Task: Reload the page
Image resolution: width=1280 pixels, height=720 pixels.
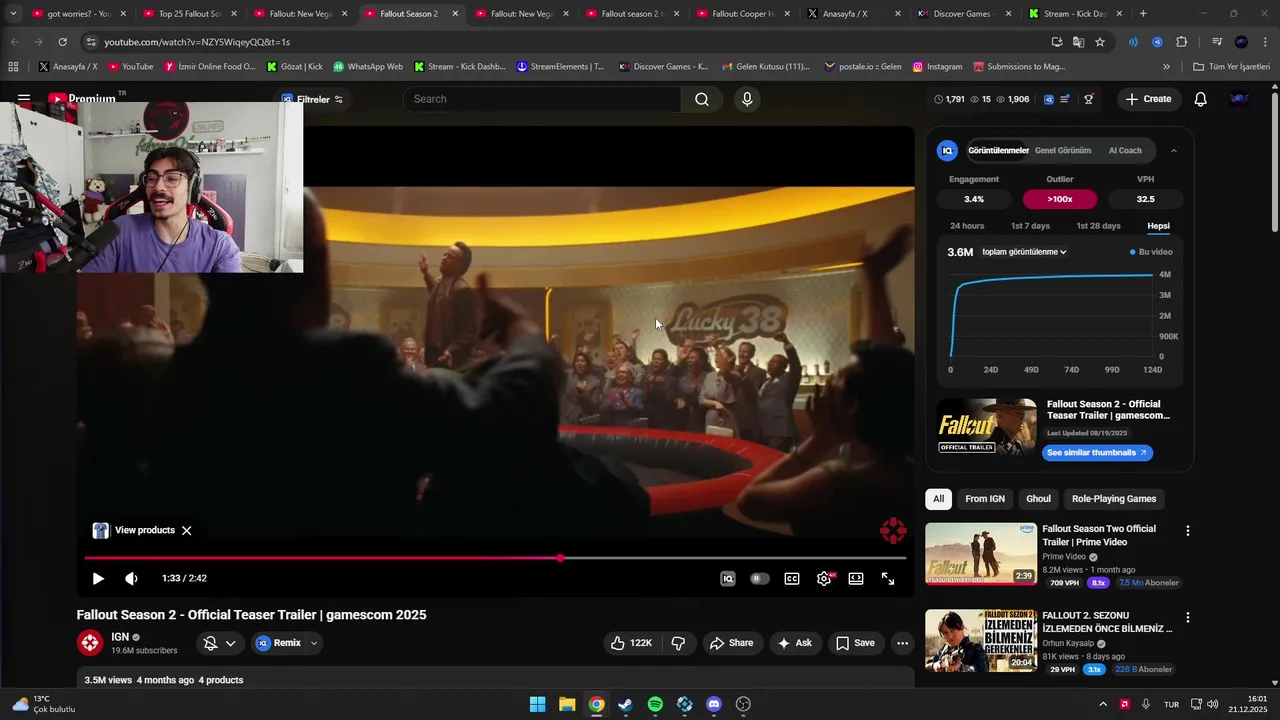Action: click(x=62, y=42)
